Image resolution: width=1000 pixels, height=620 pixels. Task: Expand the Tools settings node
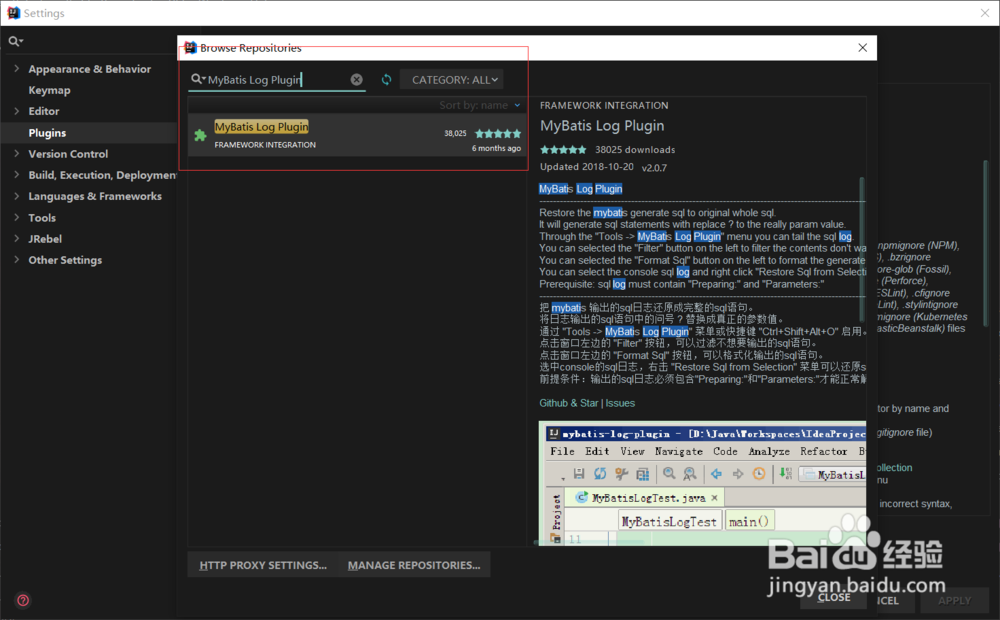point(17,218)
